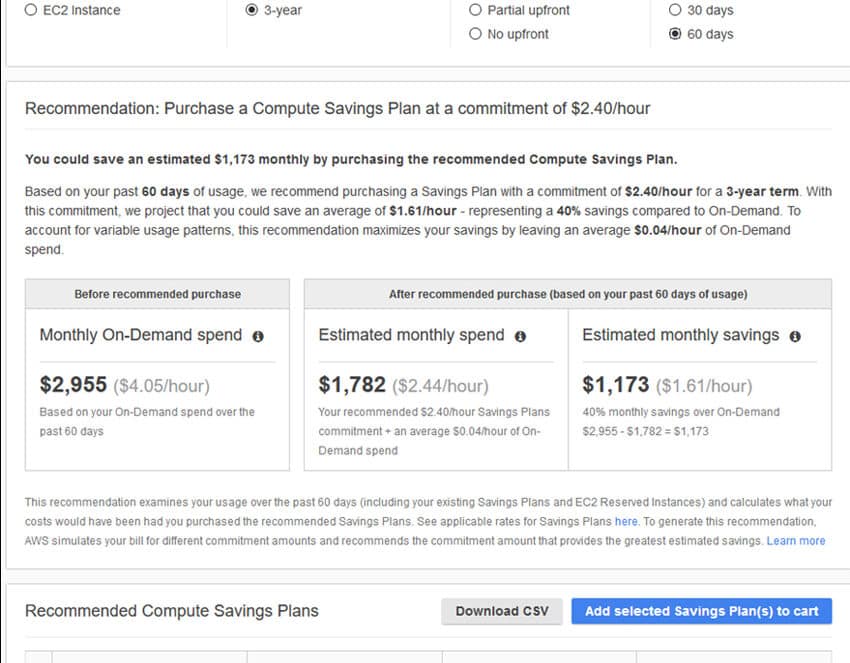Image resolution: width=850 pixels, height=663 pixels.
Task: Click the Recommended Compute Savings Plans heading
Action: tap(172, 611)
